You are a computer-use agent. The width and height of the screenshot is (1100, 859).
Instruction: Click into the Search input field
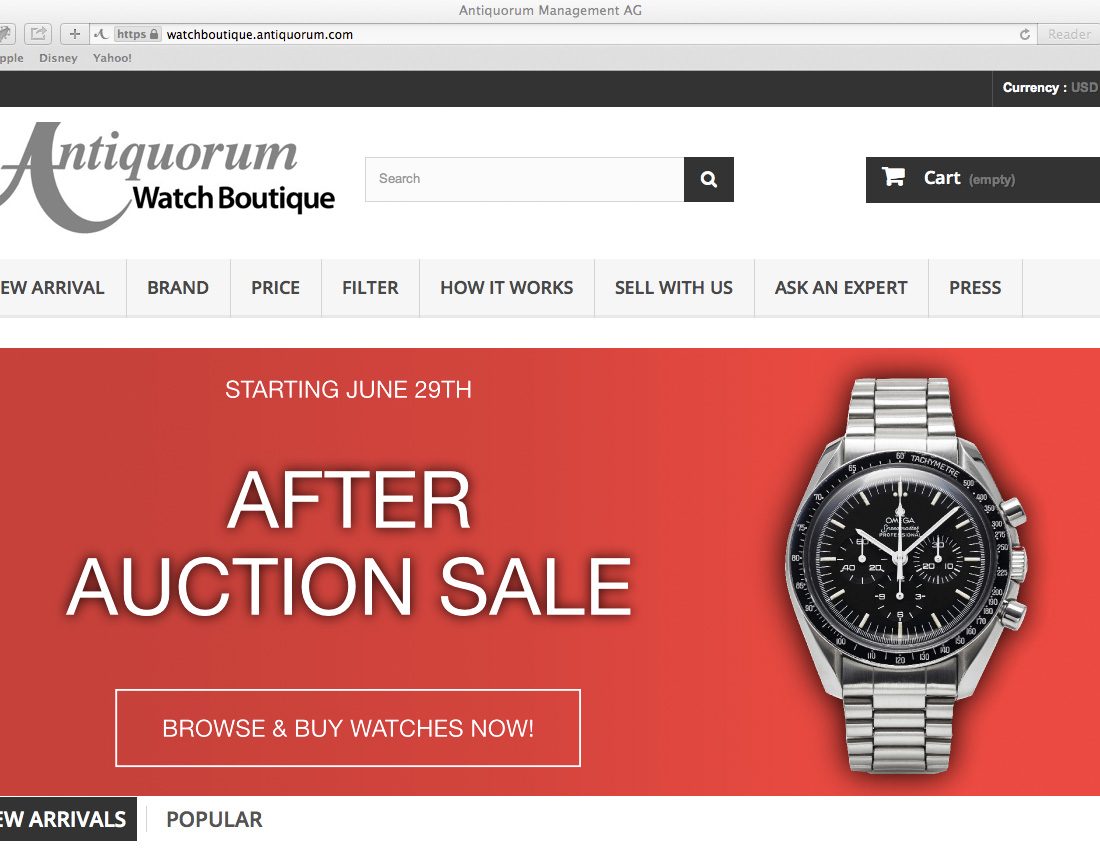coord(525,180)
